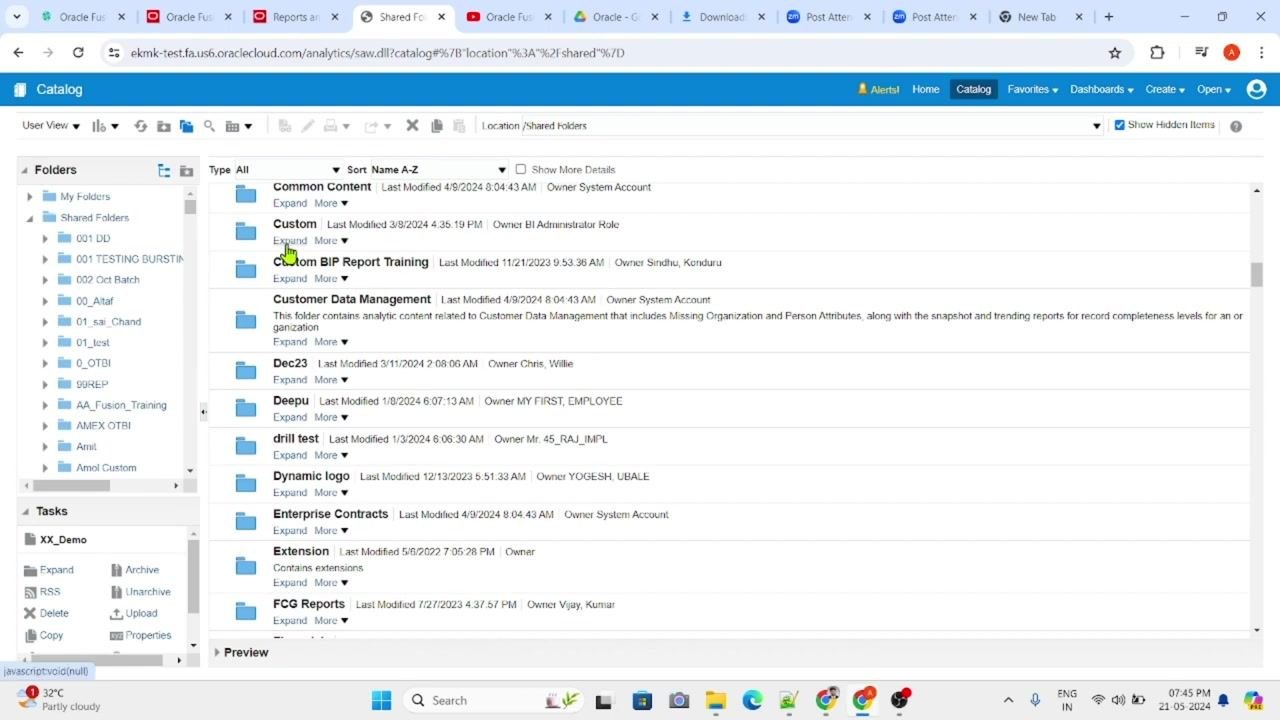
Task: Open the Enterprise Contracts folder name
Action: (x=330, y=514)
